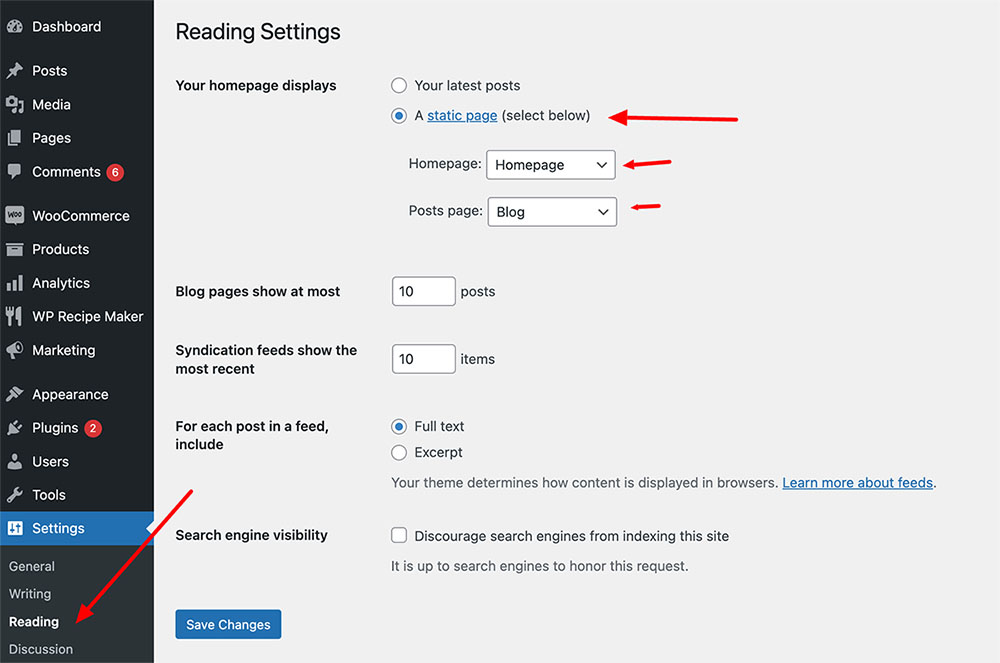This screenshot has width=1000, height=663.
Task: Open the Homepage dropdown
Action: point(551,165)
